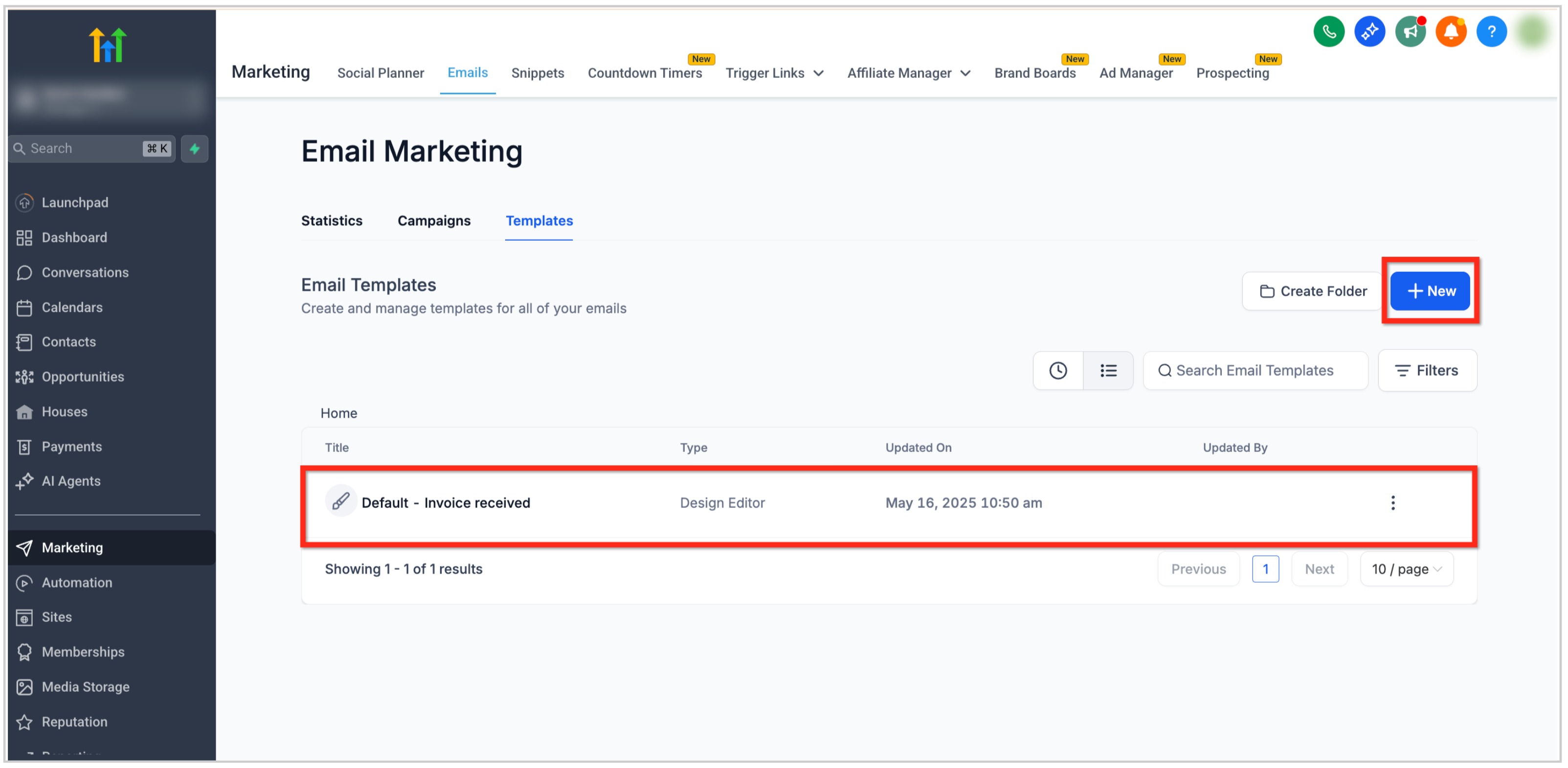Open Automation in the sidebar

coord(77,582)
